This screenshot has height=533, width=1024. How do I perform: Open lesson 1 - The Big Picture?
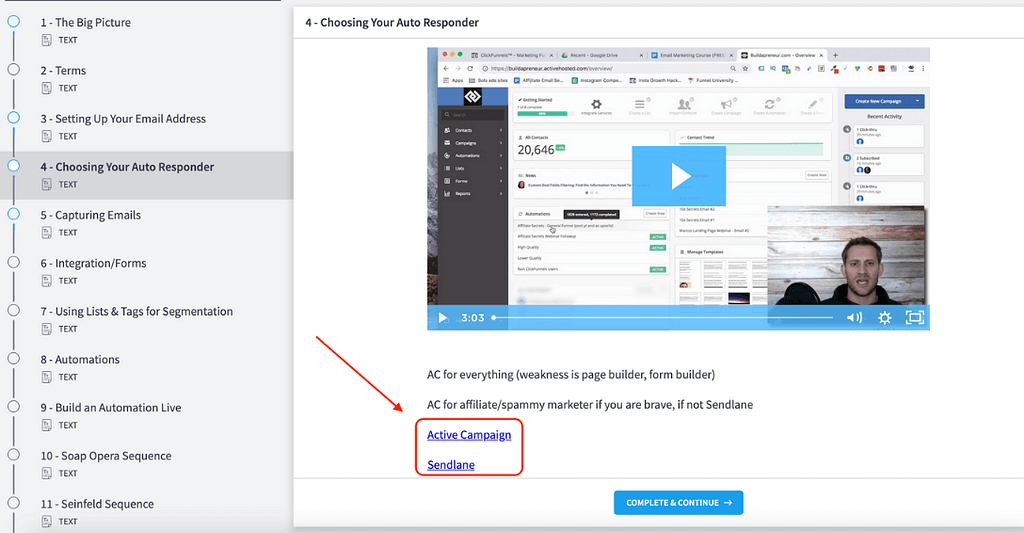(x=86, y=23)
